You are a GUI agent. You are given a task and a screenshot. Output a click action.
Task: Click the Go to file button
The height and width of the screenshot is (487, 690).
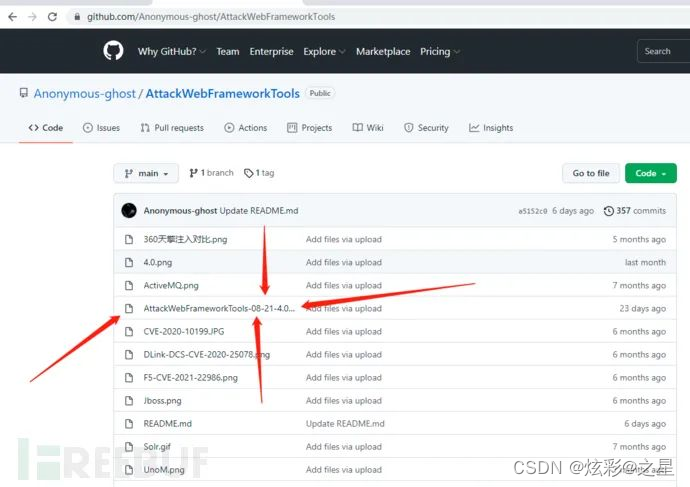coord(591,173)
